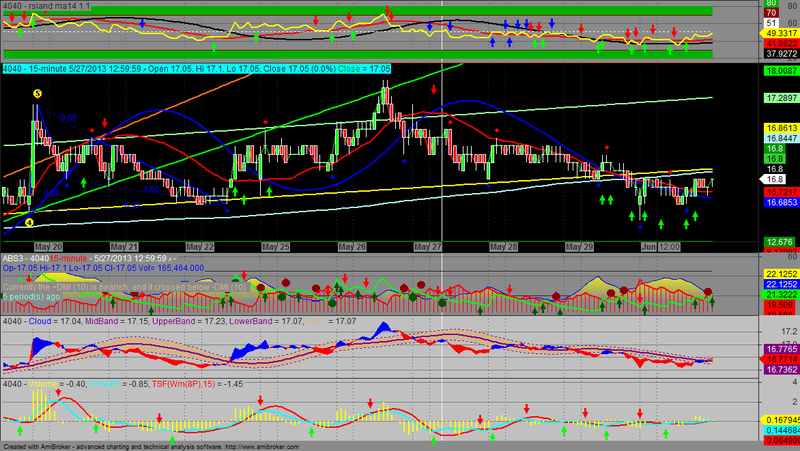This screenshot has height=451, width=800.
Task: Click the red 70 level tag
Action: point(771,13)
